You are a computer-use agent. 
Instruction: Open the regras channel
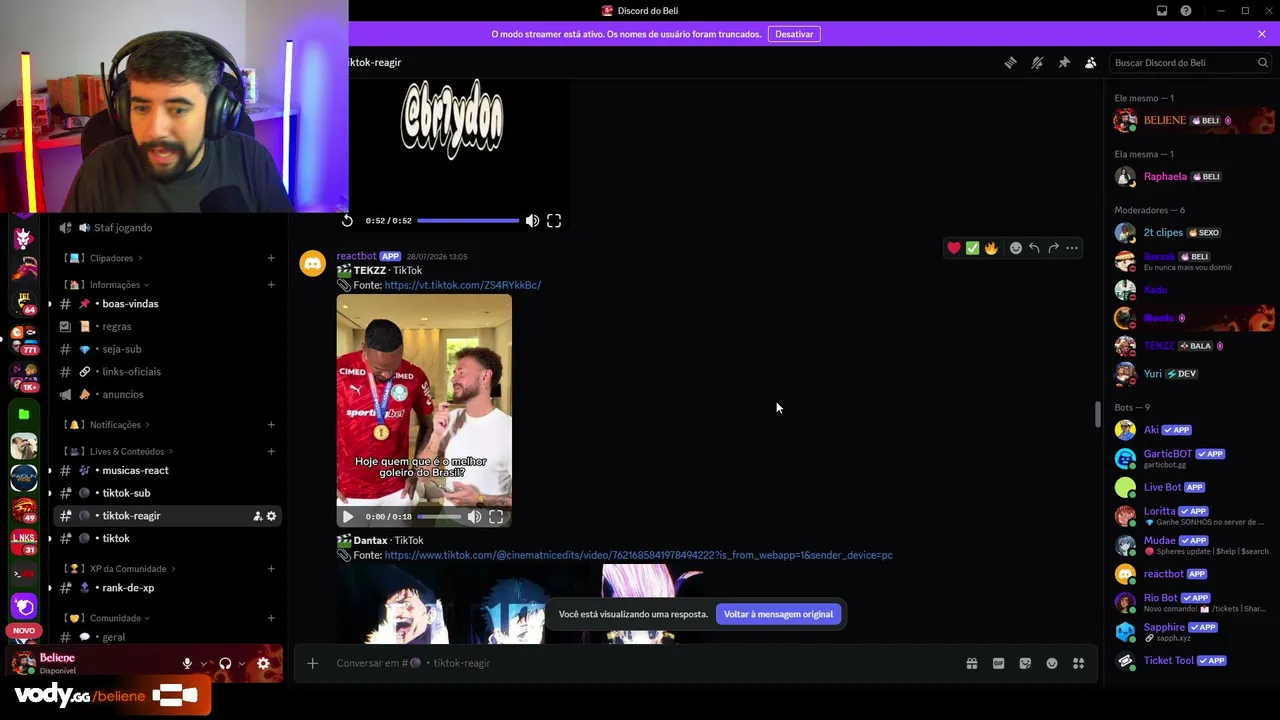(x=167, y=326)
